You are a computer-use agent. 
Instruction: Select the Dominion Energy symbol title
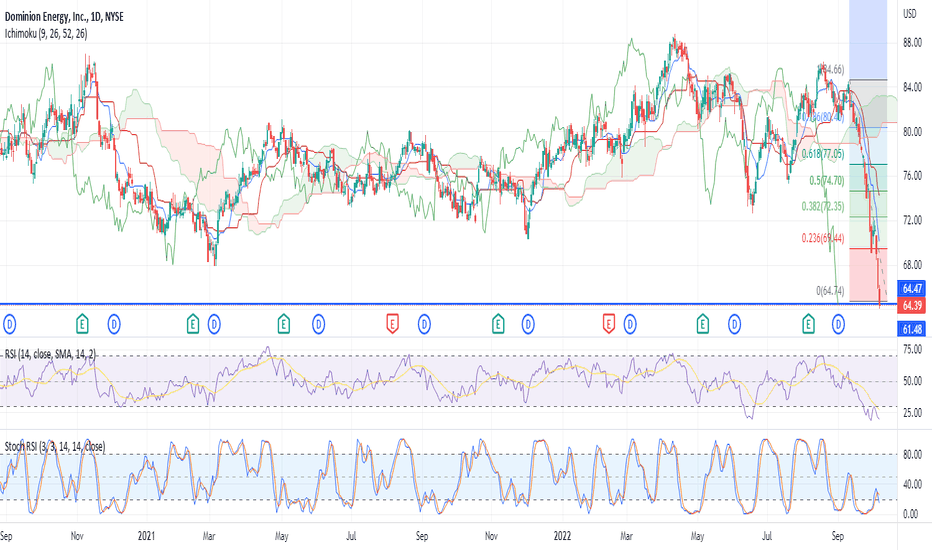pos(64,17)
